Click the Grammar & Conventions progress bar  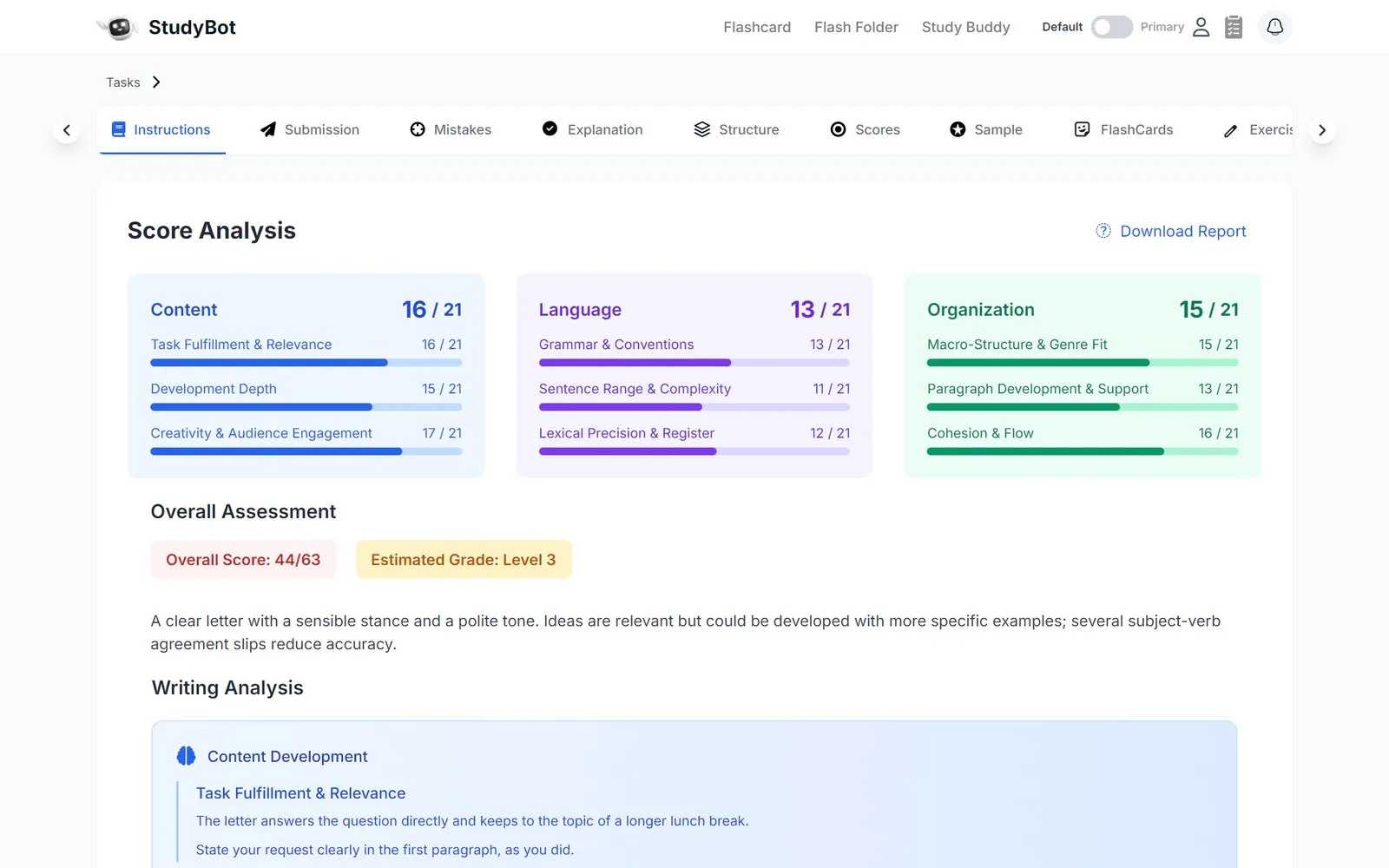tap(694, 363)
